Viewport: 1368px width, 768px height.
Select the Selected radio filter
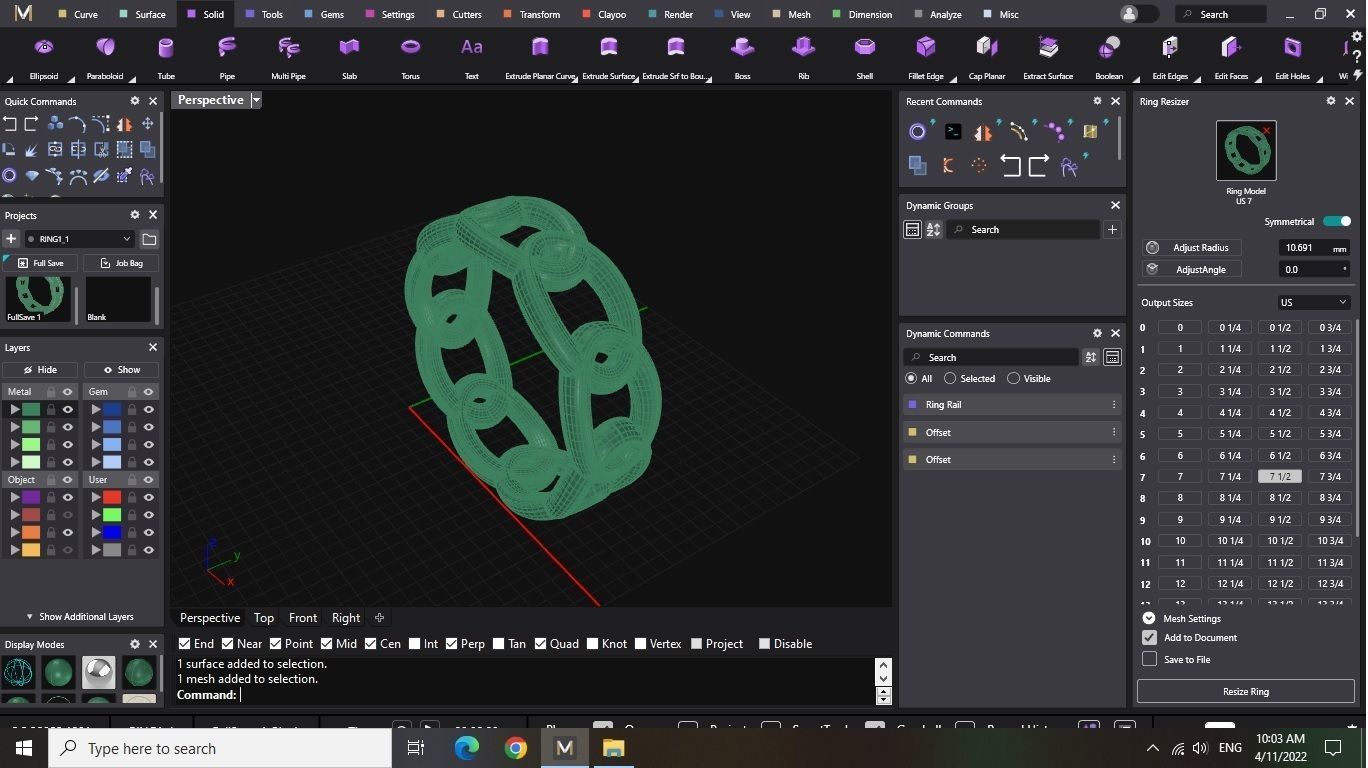point(951,379)
